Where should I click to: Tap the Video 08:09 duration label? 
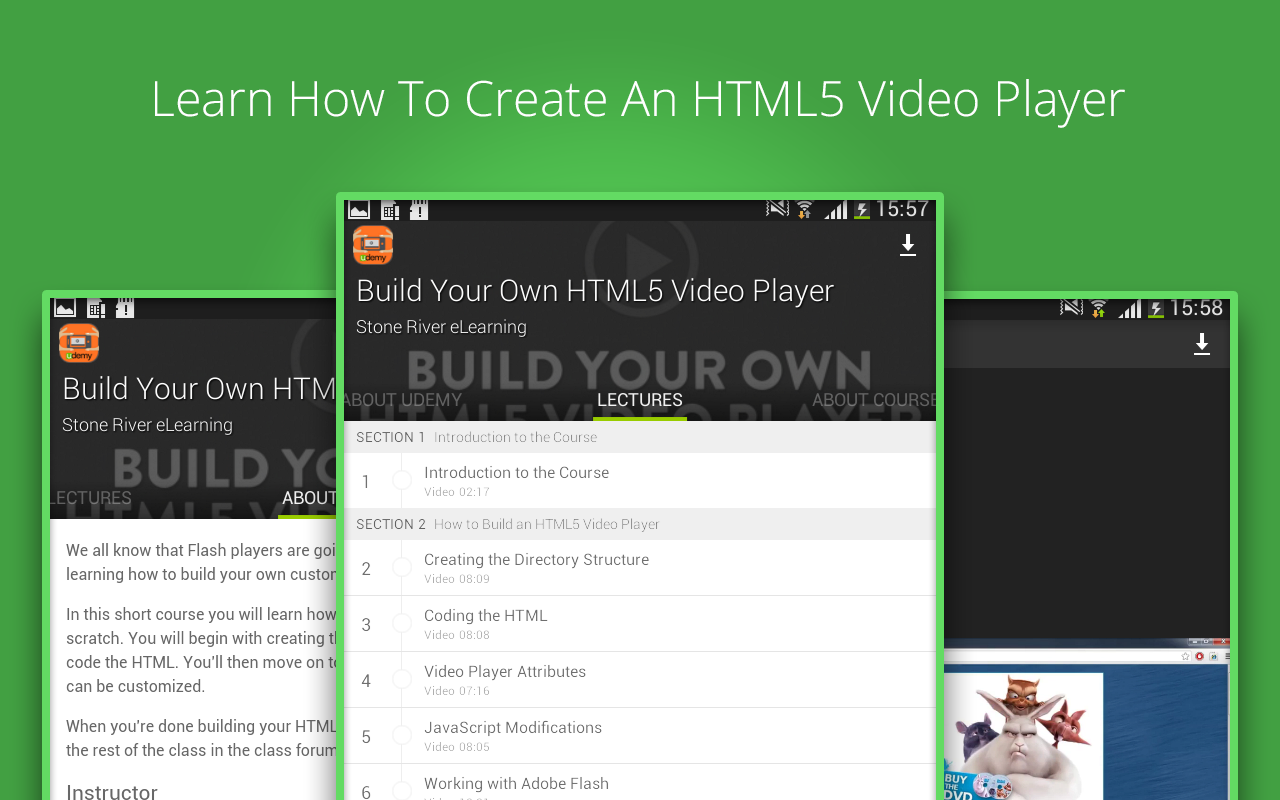point(457,579)
